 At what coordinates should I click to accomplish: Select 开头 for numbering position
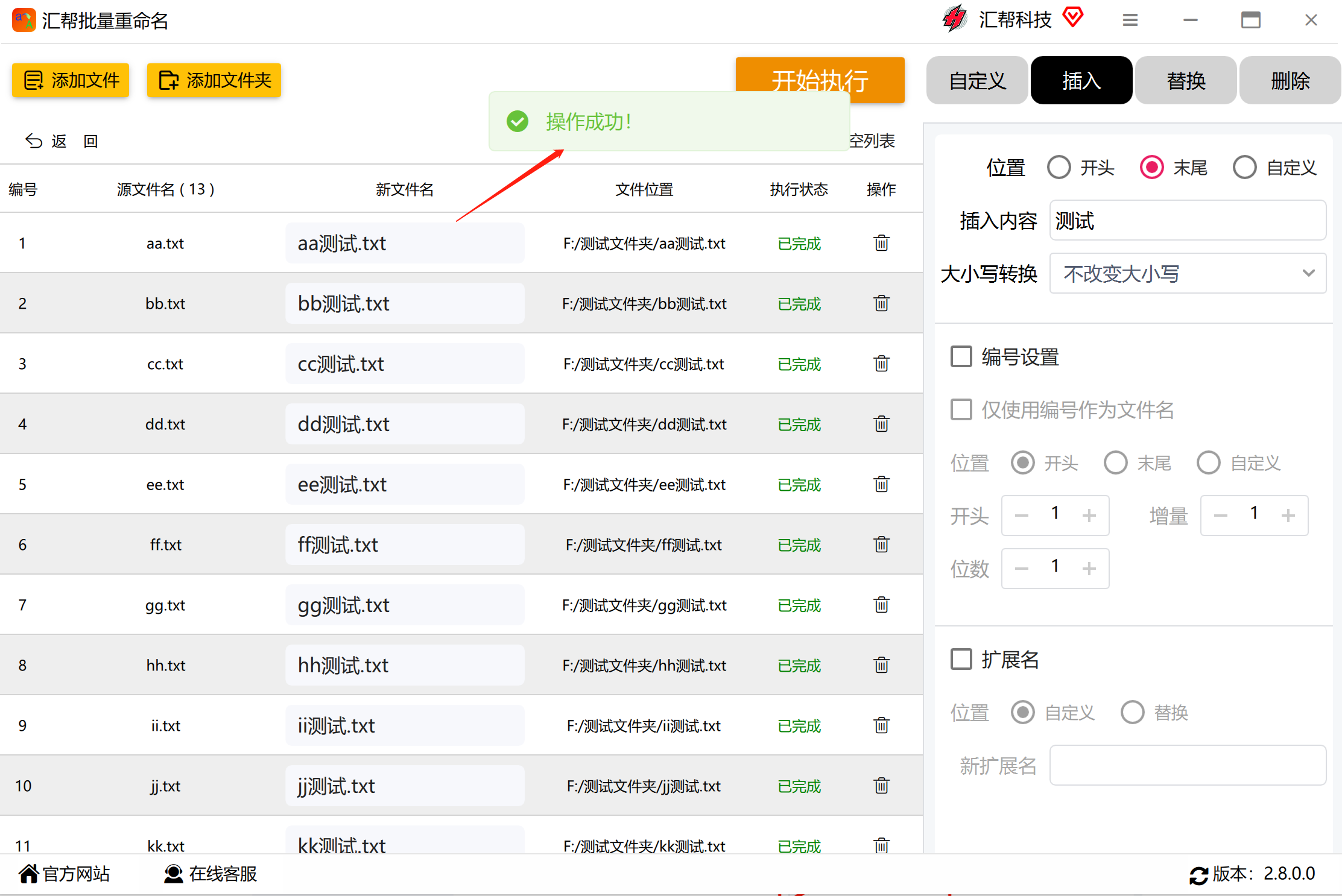[1023, 463]
